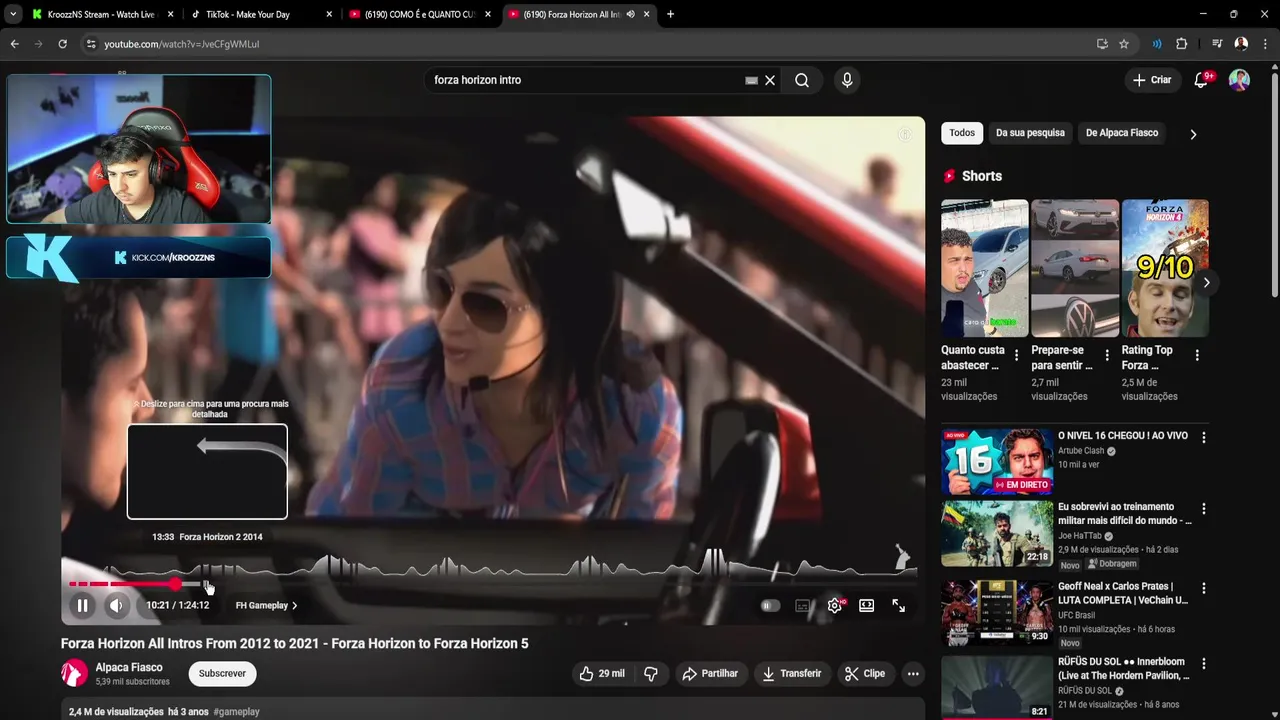The width and height of the screenshot is (1280, 720).
Task: Go back in browser history
Action: 15,44
